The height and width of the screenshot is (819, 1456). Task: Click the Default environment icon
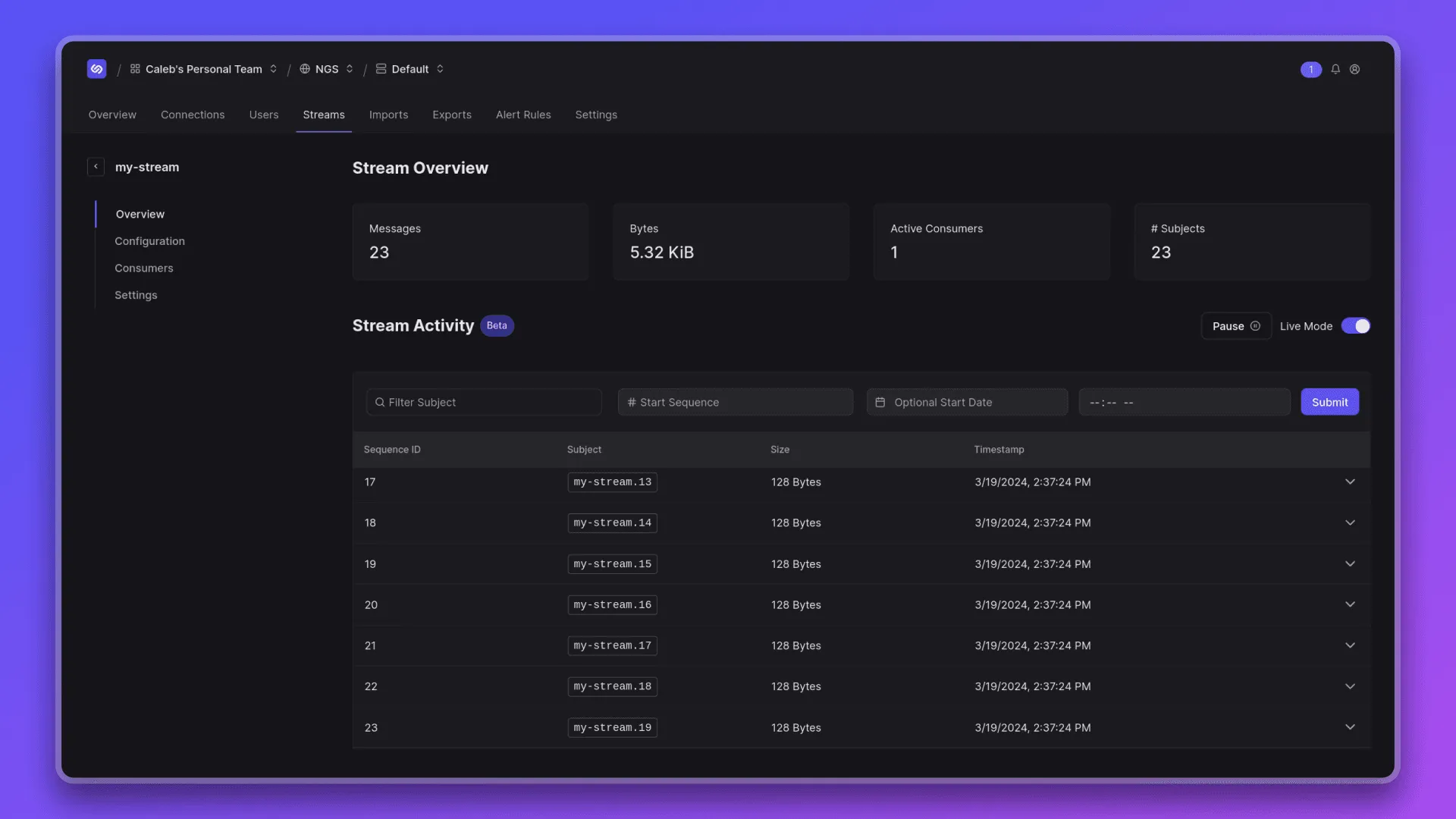coord(380,69)
